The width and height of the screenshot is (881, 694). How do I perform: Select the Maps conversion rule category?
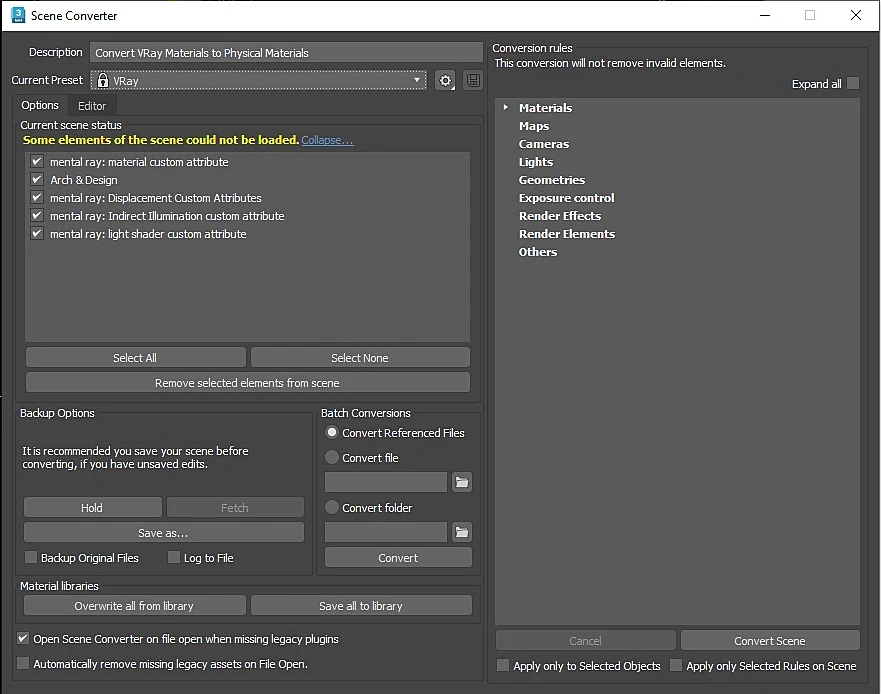point(534,126)
